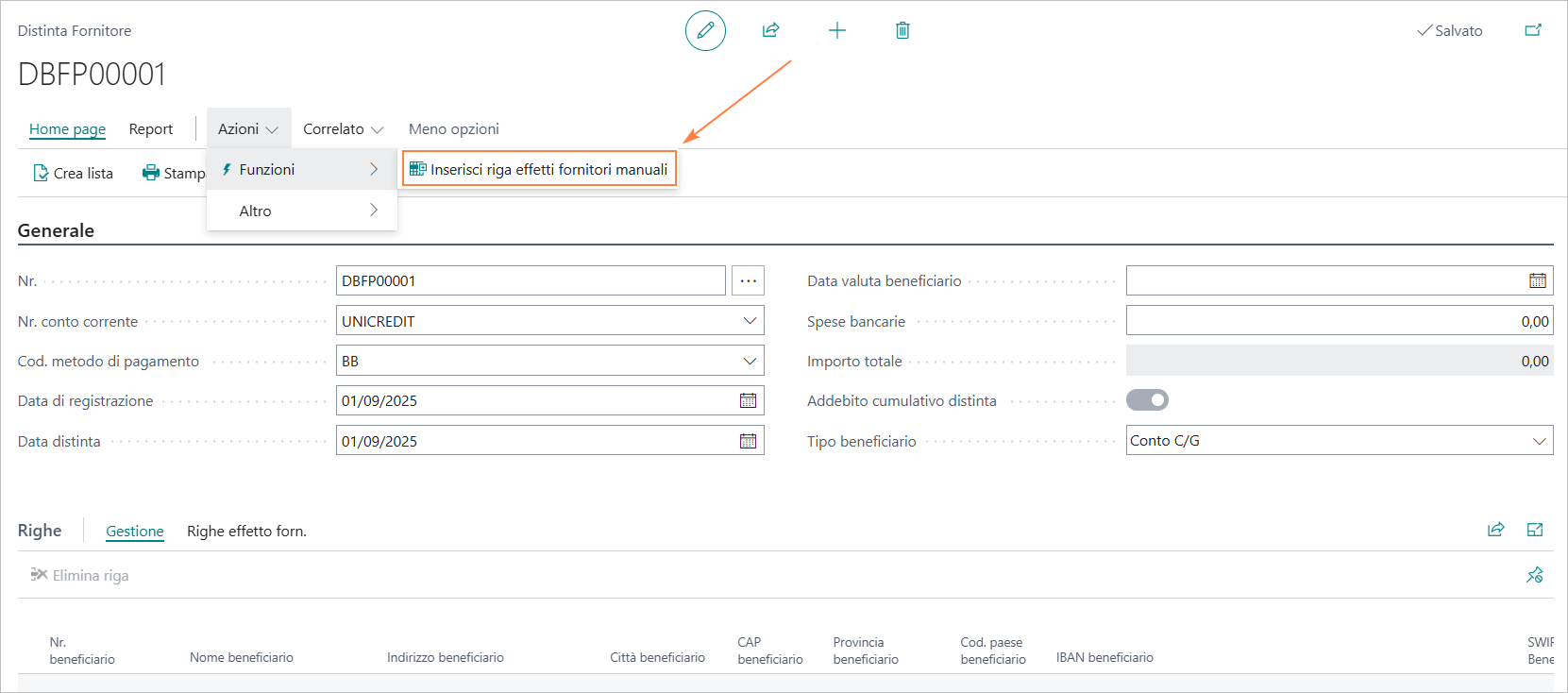This screenshot has width=1568, height=693.
Task: Click the Crea lista button
Action: tap(74, 173)
